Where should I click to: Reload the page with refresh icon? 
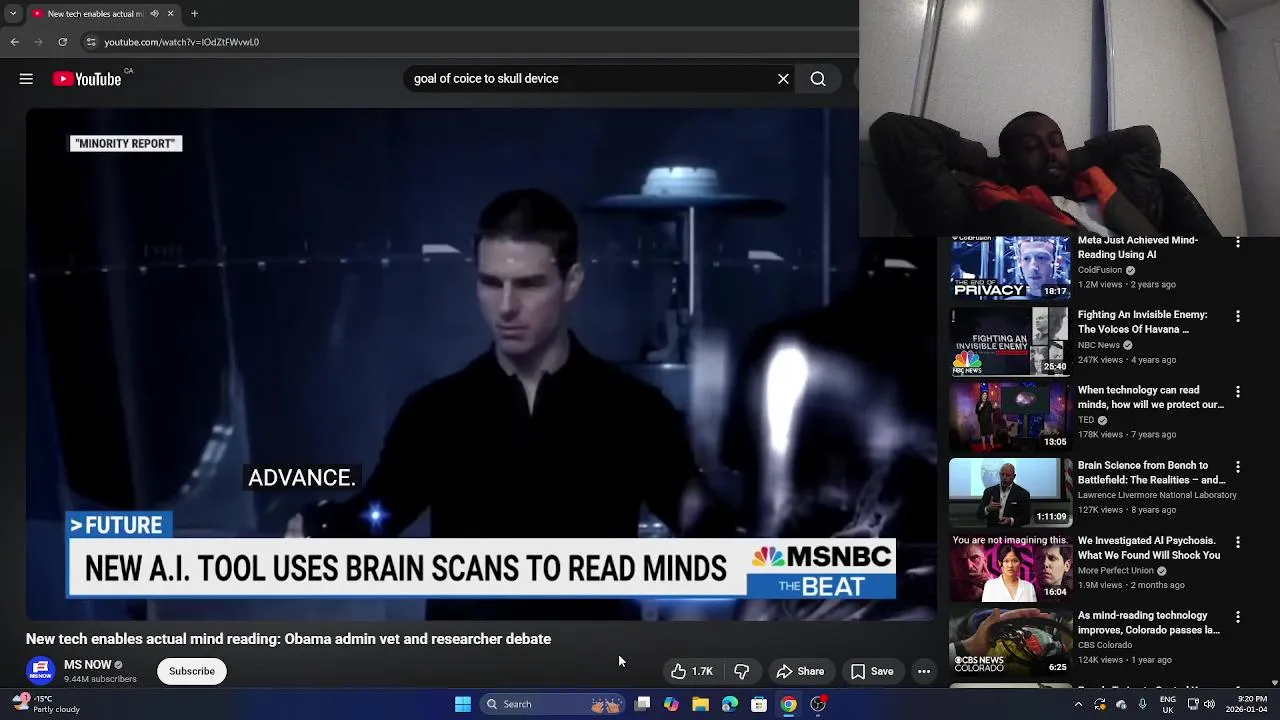pos(62,42)
